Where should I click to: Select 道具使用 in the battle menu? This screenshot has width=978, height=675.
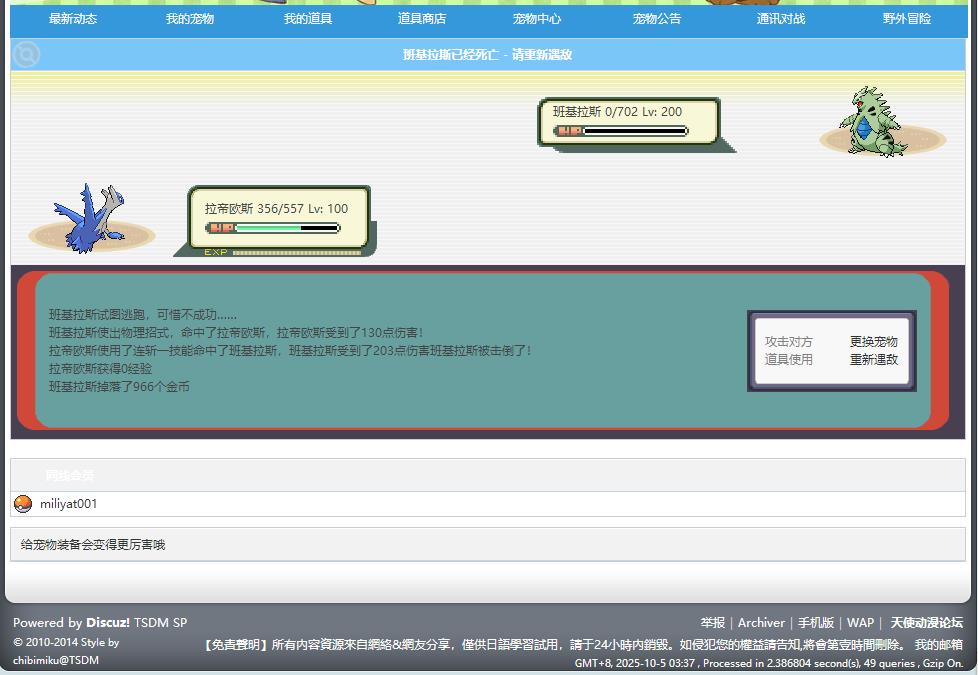click(x=789, y=359)
